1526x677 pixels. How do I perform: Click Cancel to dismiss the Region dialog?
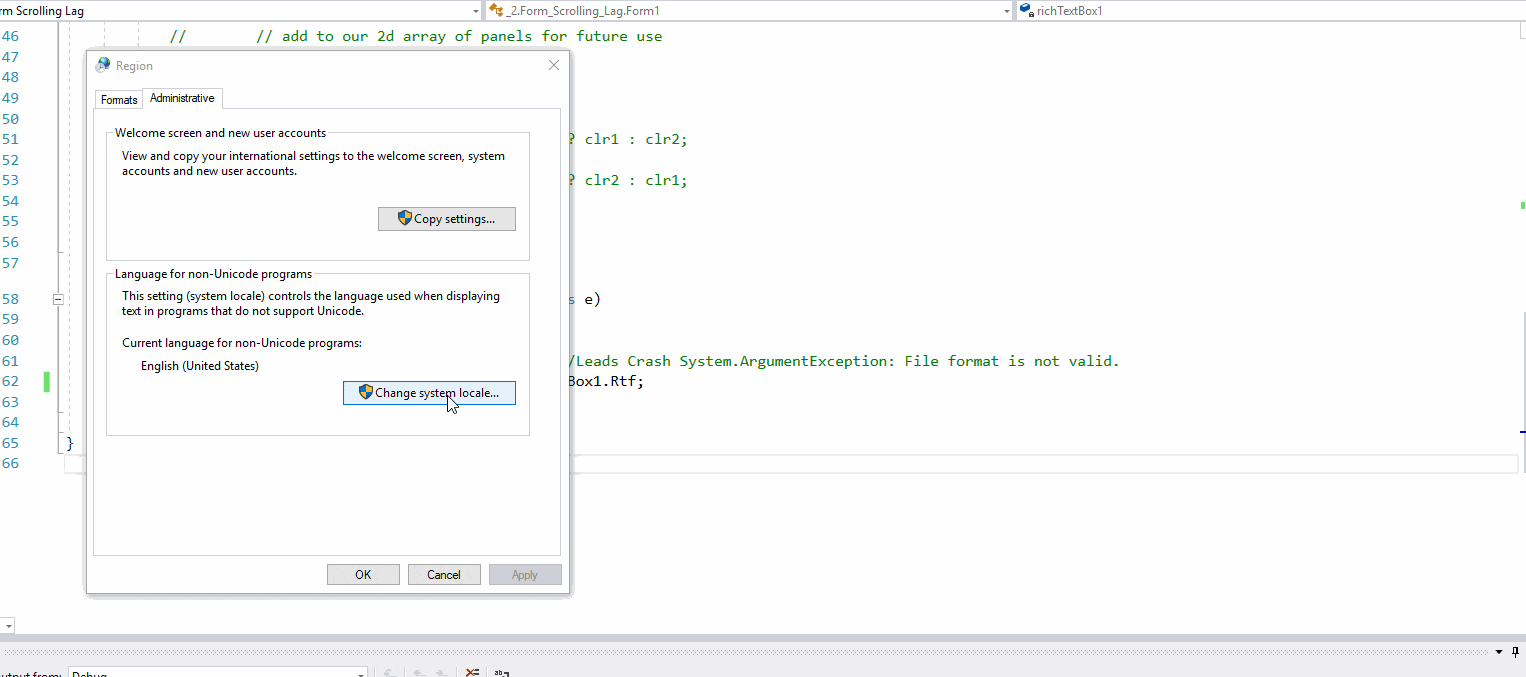(443, 574)
